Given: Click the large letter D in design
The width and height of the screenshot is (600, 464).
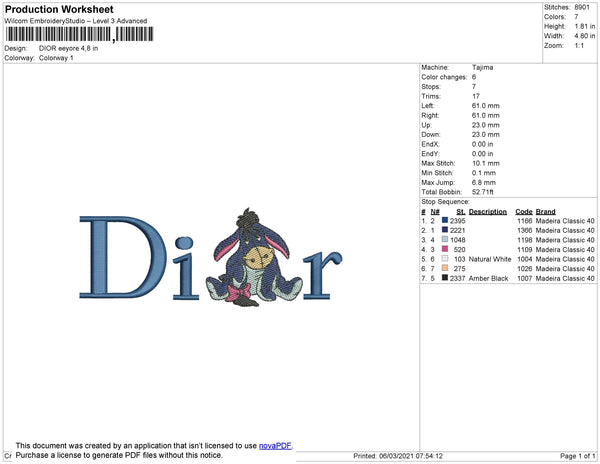Looking at the screenshot, I should [x=123, y=257].
